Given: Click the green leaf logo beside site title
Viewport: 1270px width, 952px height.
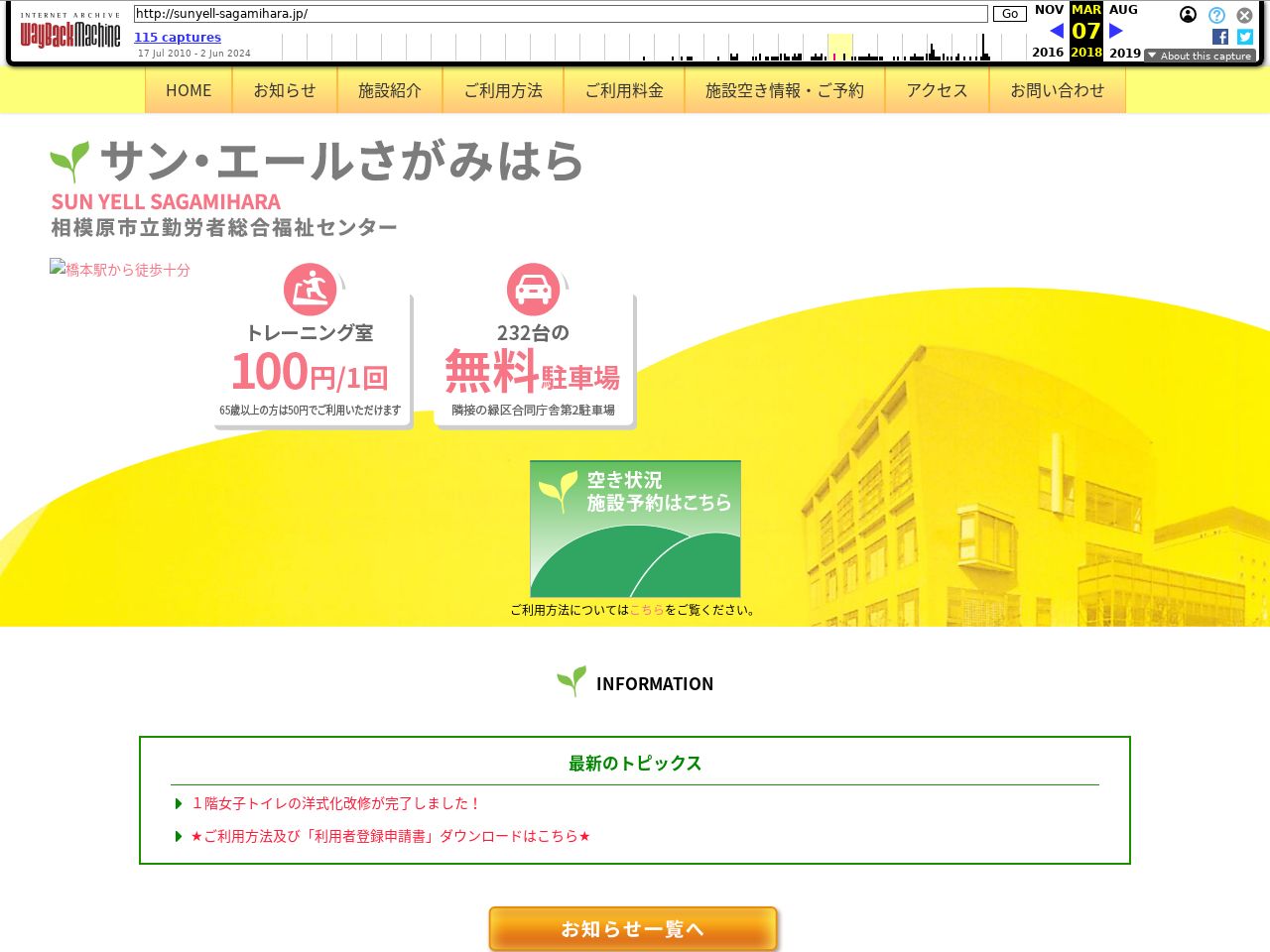Looking at the screenshot, I should click(69, 162).
